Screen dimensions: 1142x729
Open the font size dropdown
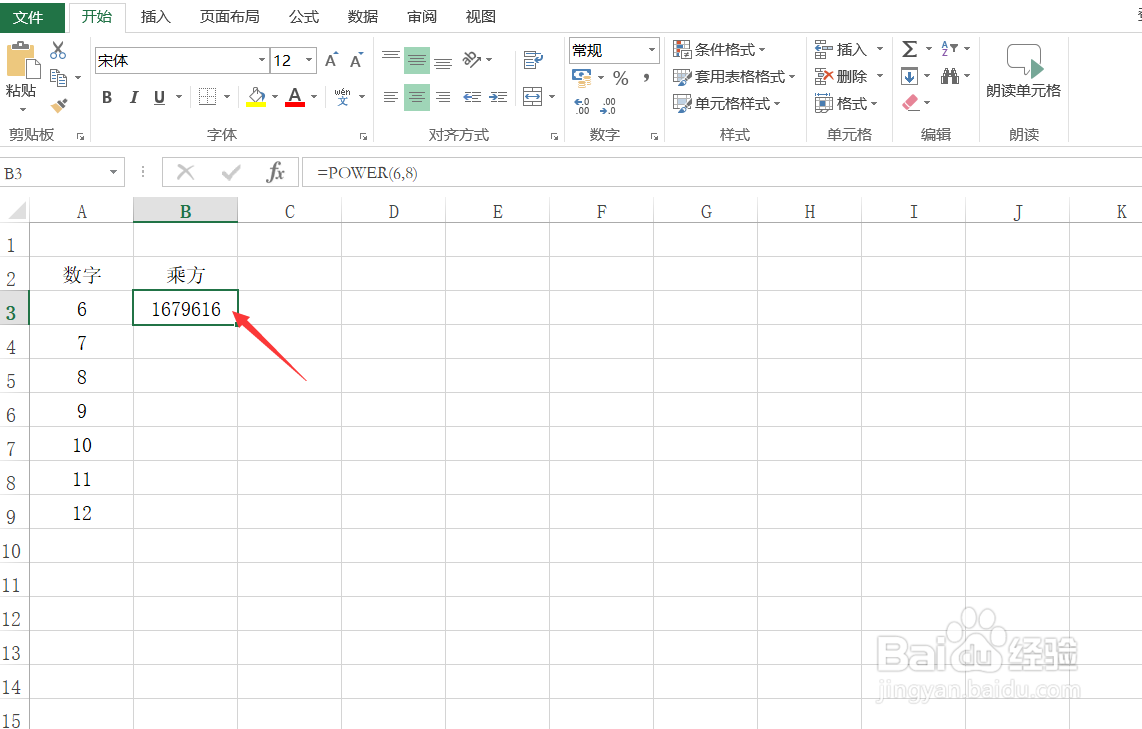308,60
